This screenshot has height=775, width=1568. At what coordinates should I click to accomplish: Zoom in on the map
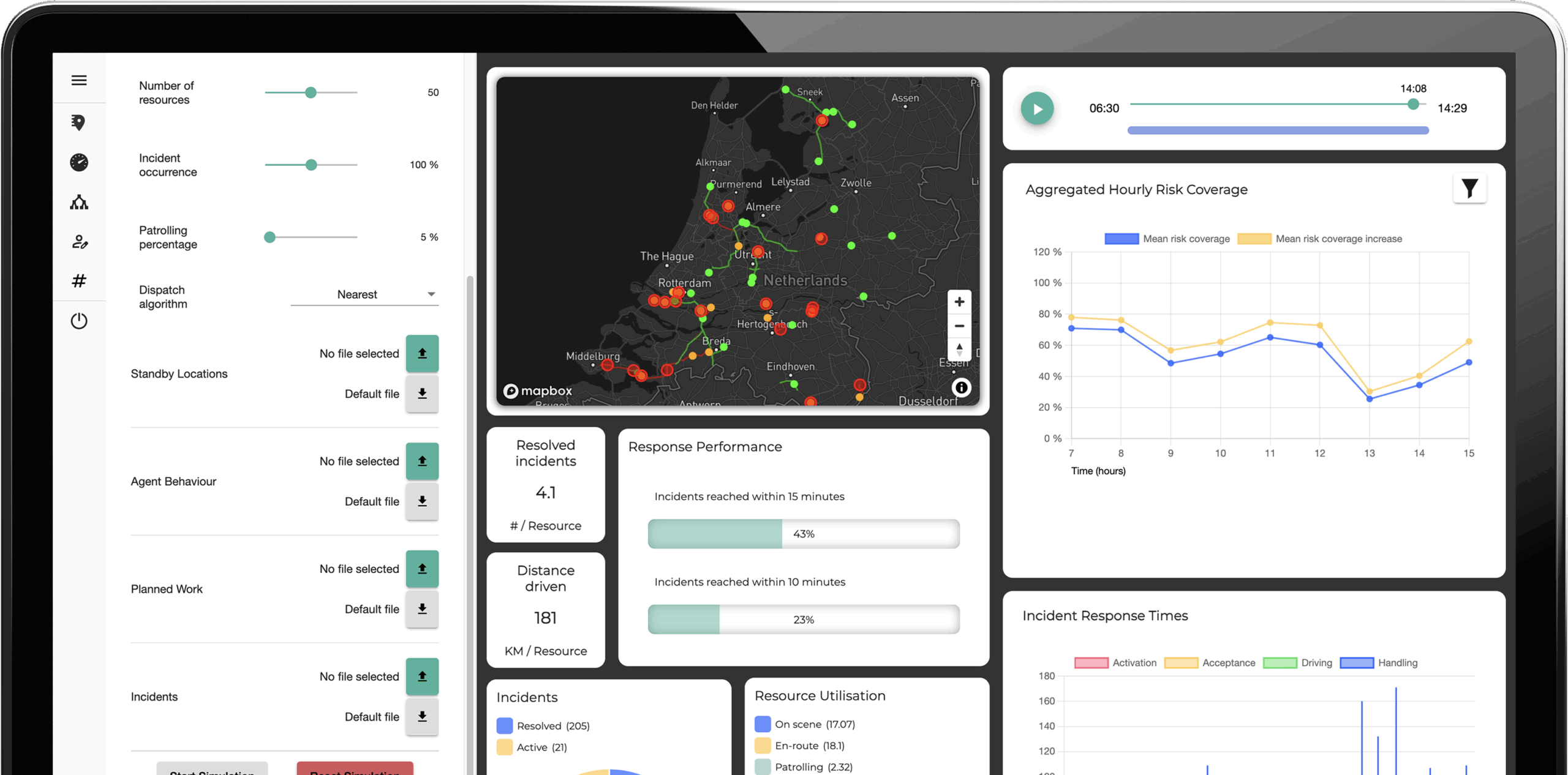click(959, 302)
